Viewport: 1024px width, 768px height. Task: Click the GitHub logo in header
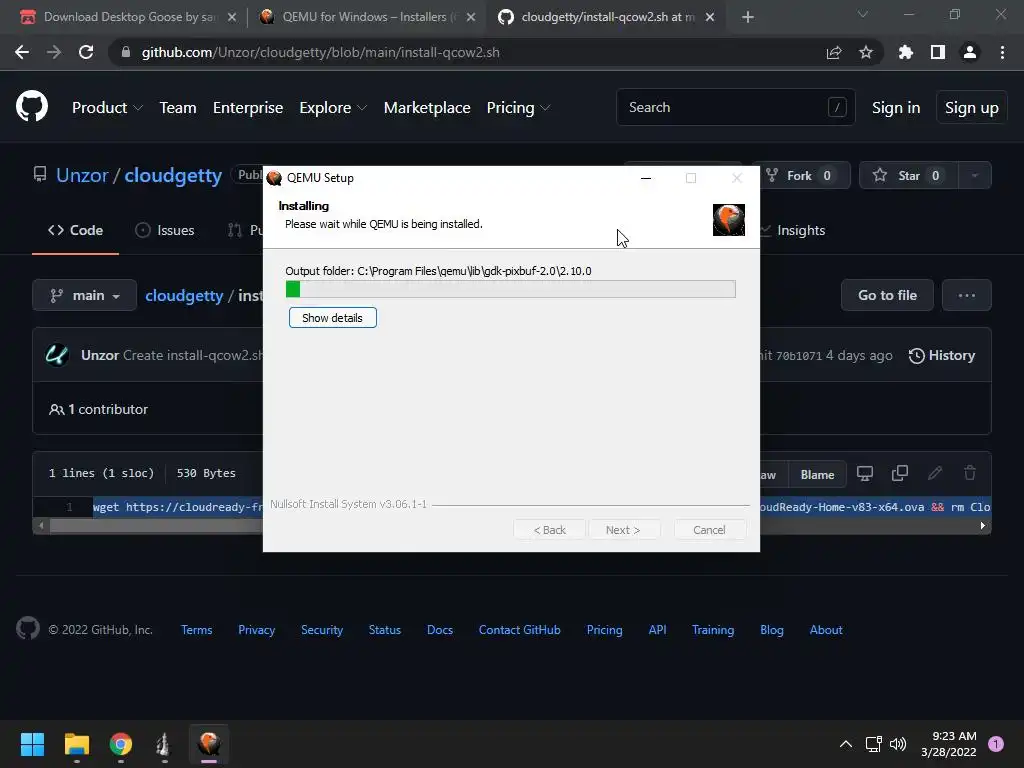pos(32,107)
